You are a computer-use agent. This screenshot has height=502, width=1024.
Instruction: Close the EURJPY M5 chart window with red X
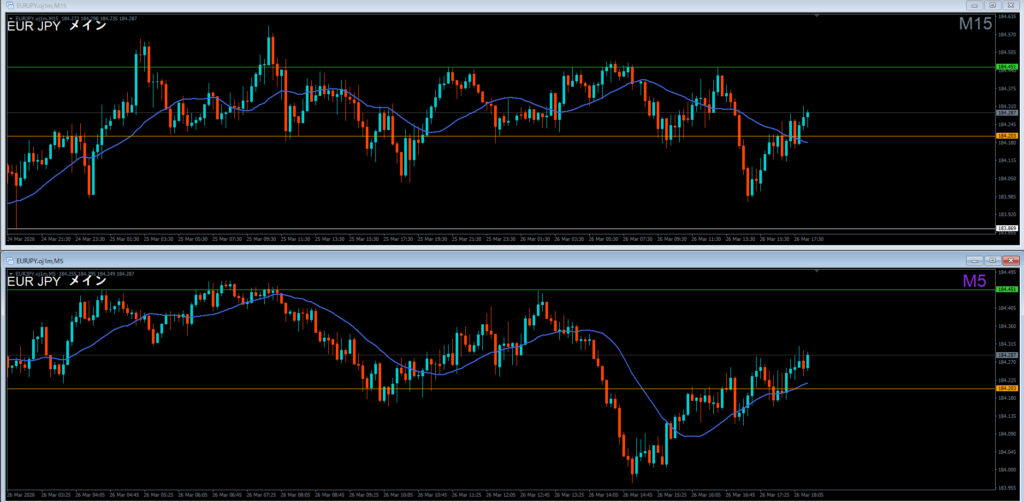(1010, 260)
